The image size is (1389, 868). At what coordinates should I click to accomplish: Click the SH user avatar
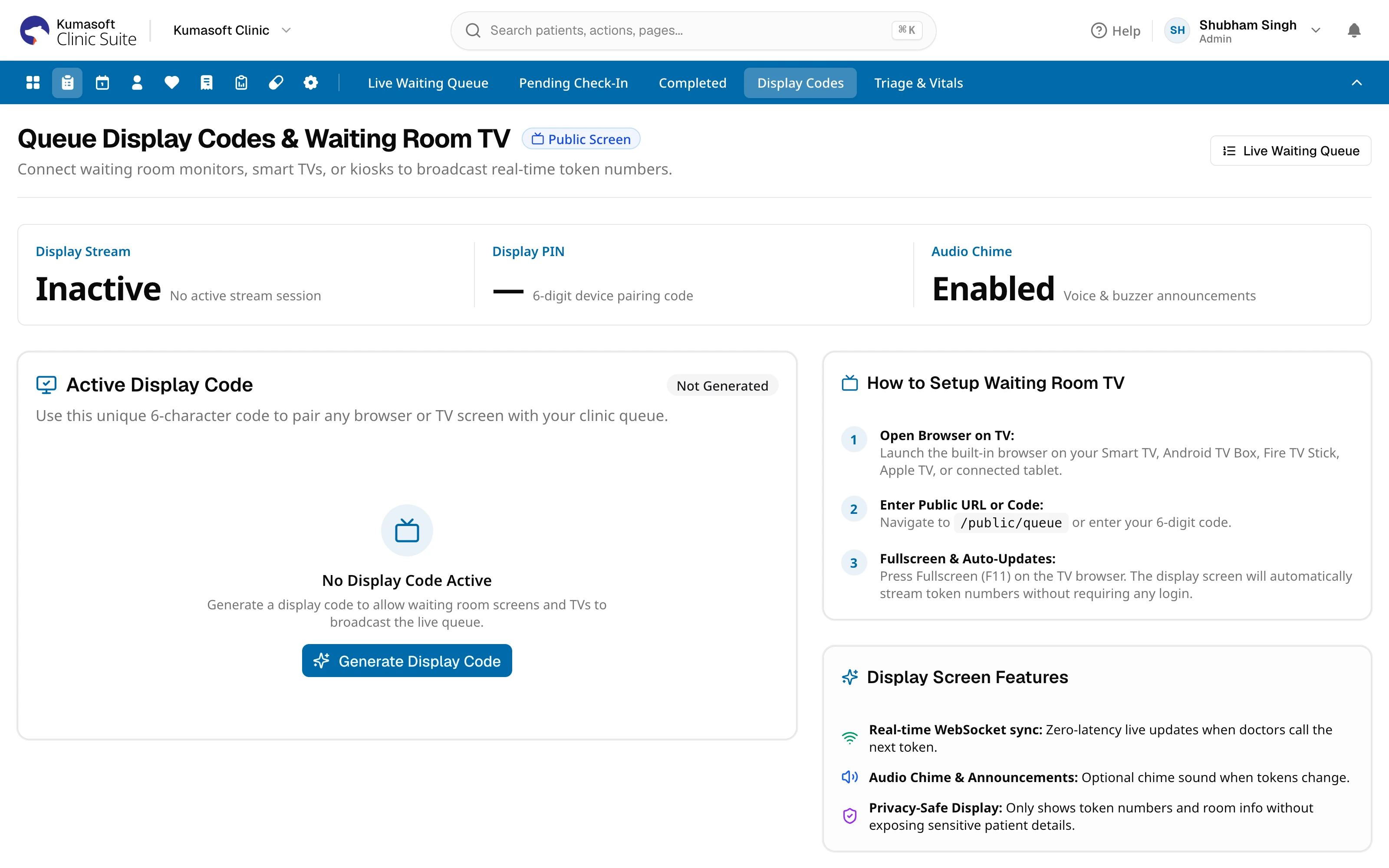tap(1177, 30)
